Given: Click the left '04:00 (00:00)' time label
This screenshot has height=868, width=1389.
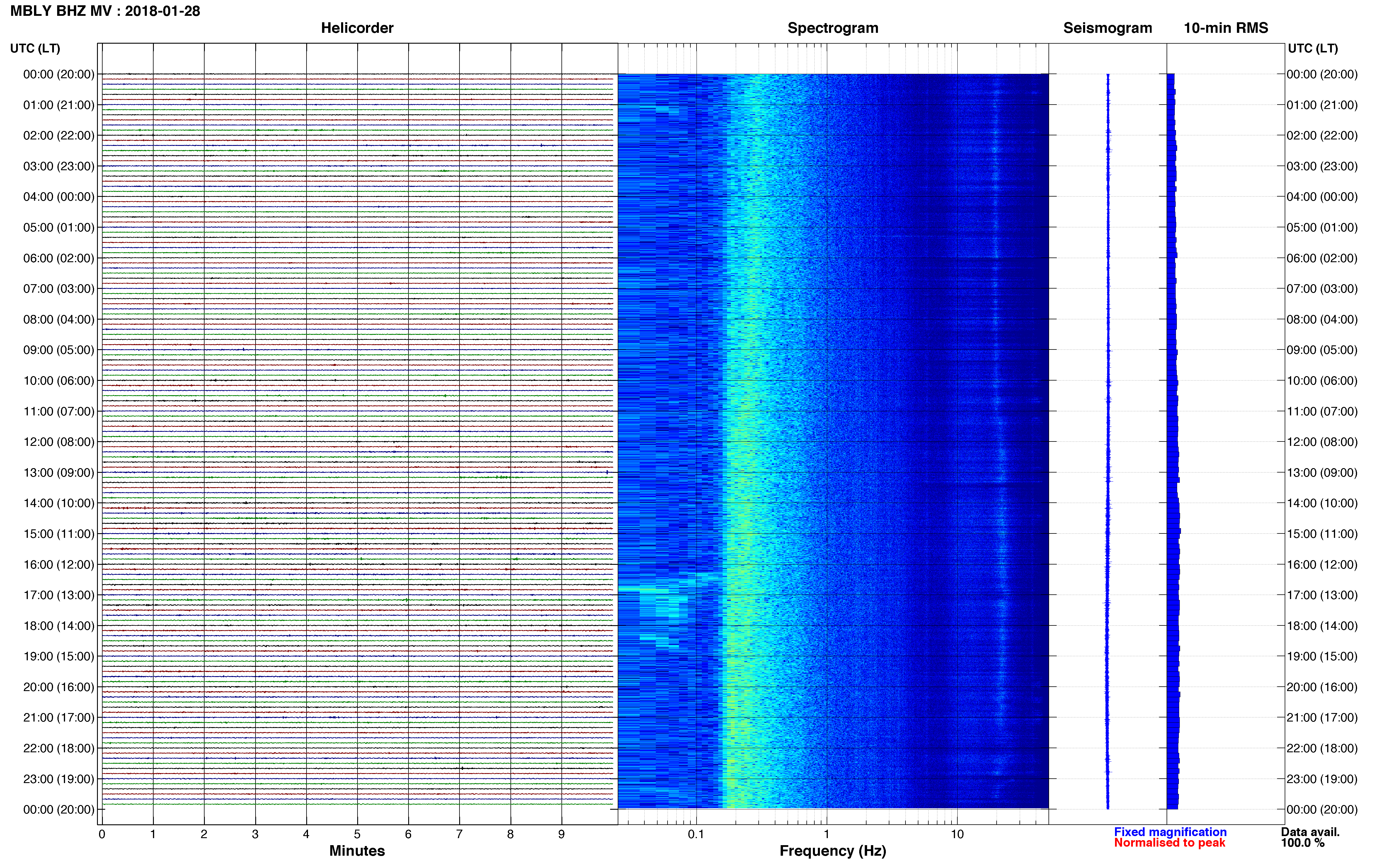Looking at the screenshot, I should click(x=59, y=197).
